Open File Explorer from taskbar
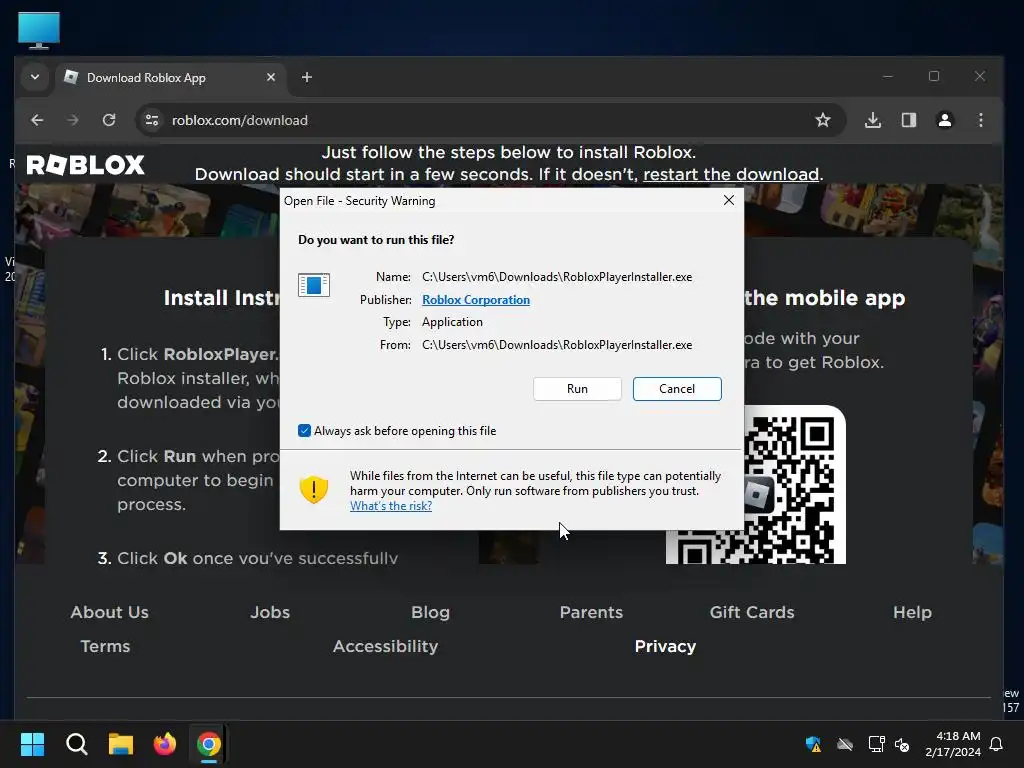The height and width of the screenshot is (768, 1024). click(x=121, y=744)
